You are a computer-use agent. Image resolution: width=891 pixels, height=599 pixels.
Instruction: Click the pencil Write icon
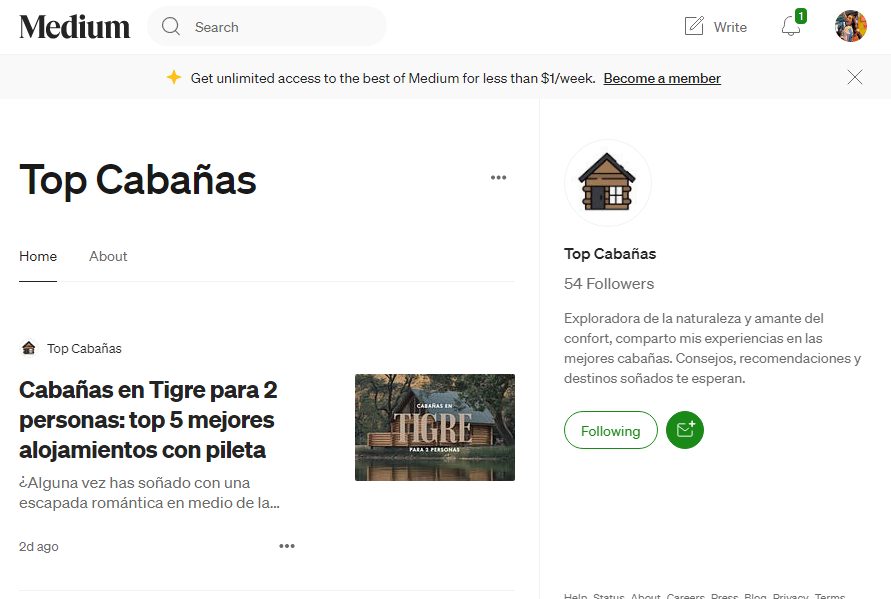[694, 26]
